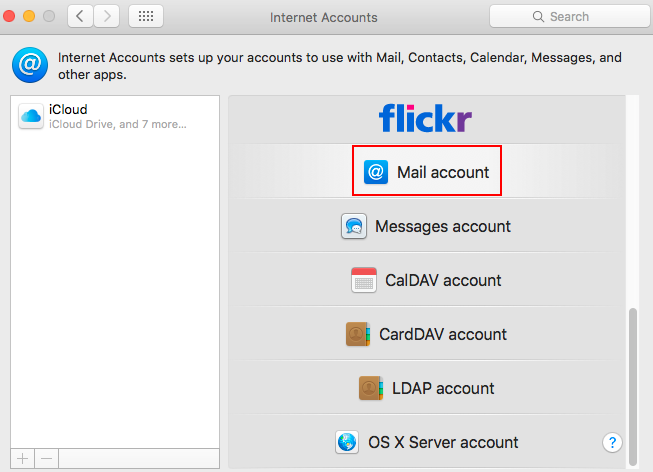Viewport: 653px width, 472px height.
Task: Click the CalDAV calendar icon
Action: point(364,280)
